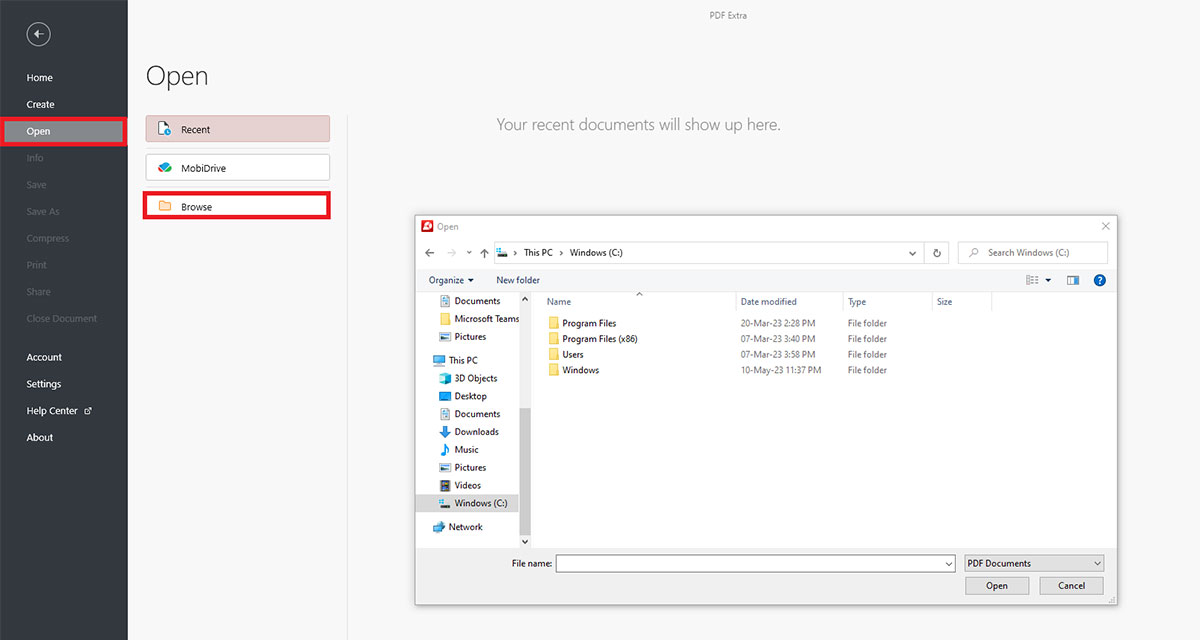Open the PDF Documents file type dropdown

(x=1033, y=563)
